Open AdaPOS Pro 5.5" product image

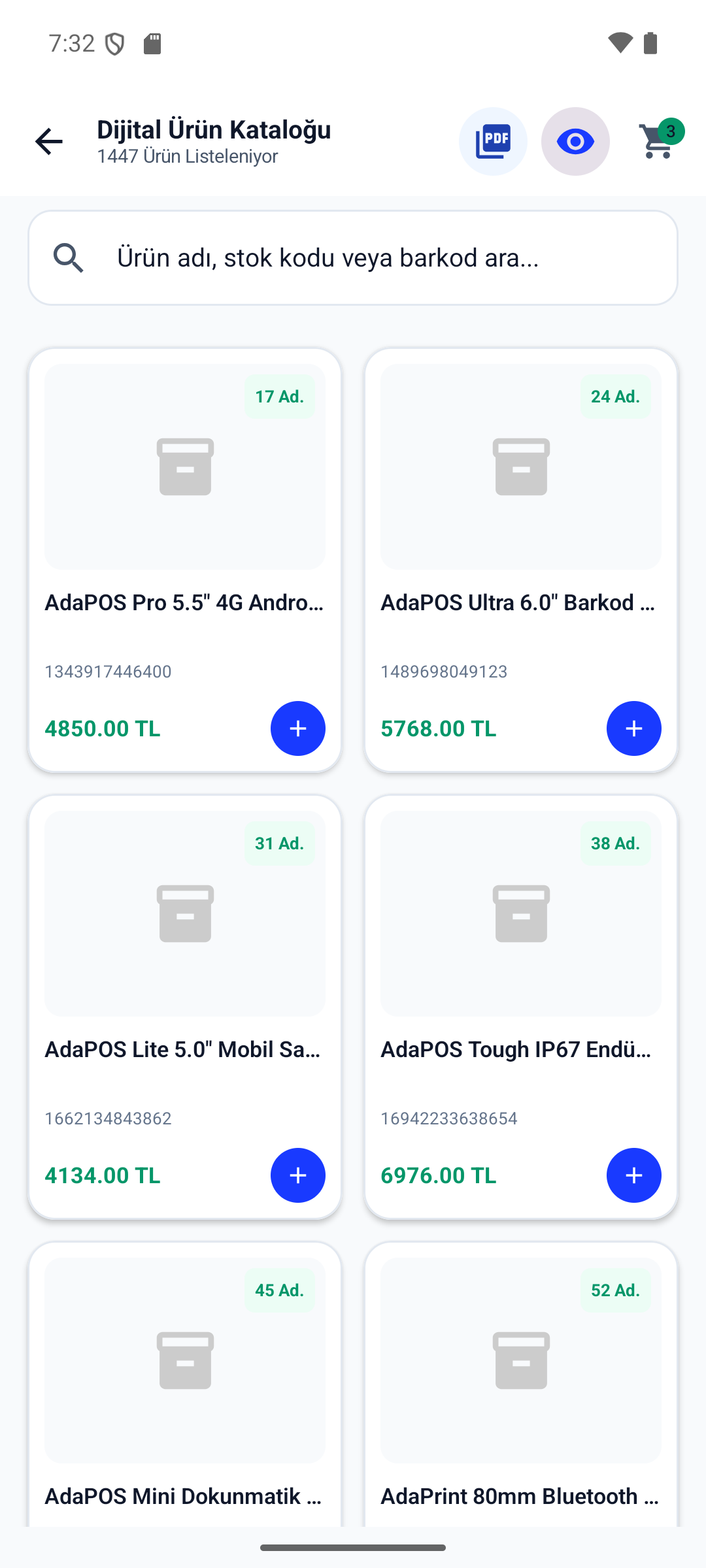(185, 467)
